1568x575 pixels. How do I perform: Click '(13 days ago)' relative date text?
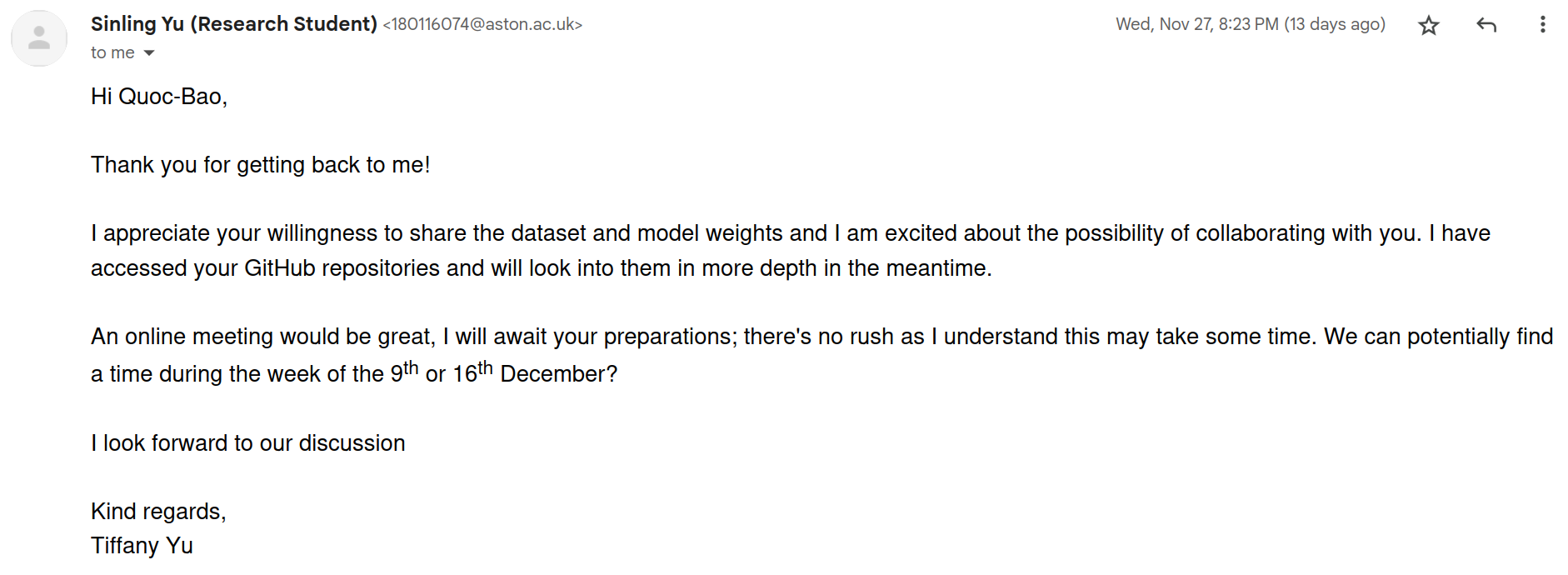click(1335, 24)
